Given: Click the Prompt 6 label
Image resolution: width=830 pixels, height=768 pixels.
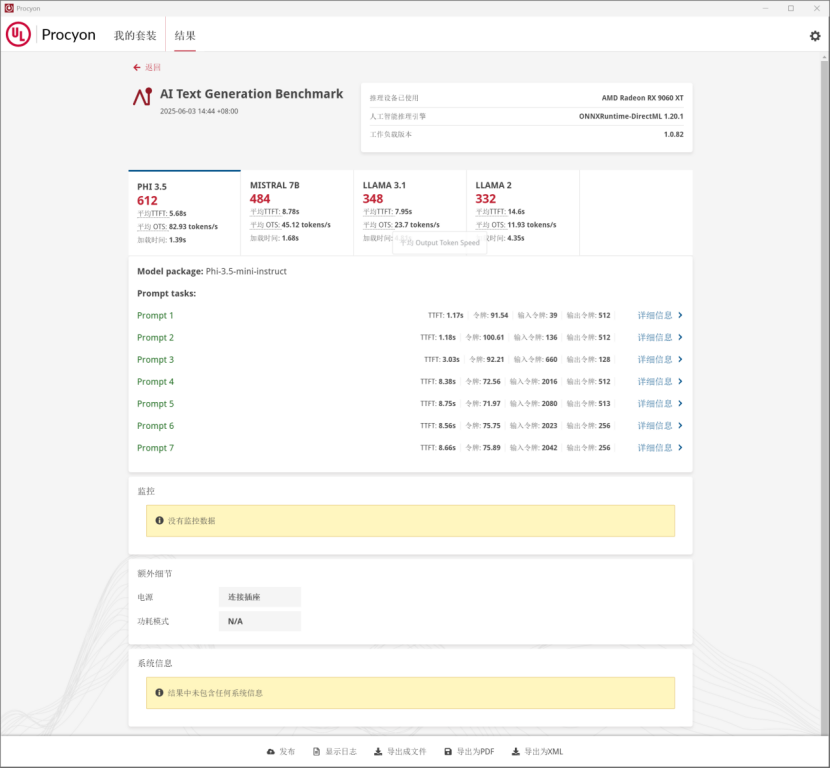Looking at the screenshot, I should [x=155, y=426].
